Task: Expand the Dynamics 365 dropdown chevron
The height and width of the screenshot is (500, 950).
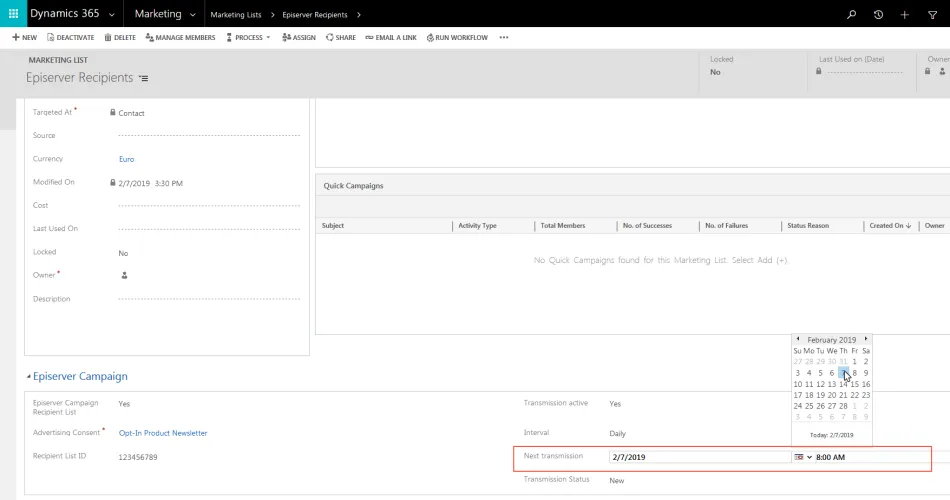Action: pyautogui.click(x=111, y=15)
